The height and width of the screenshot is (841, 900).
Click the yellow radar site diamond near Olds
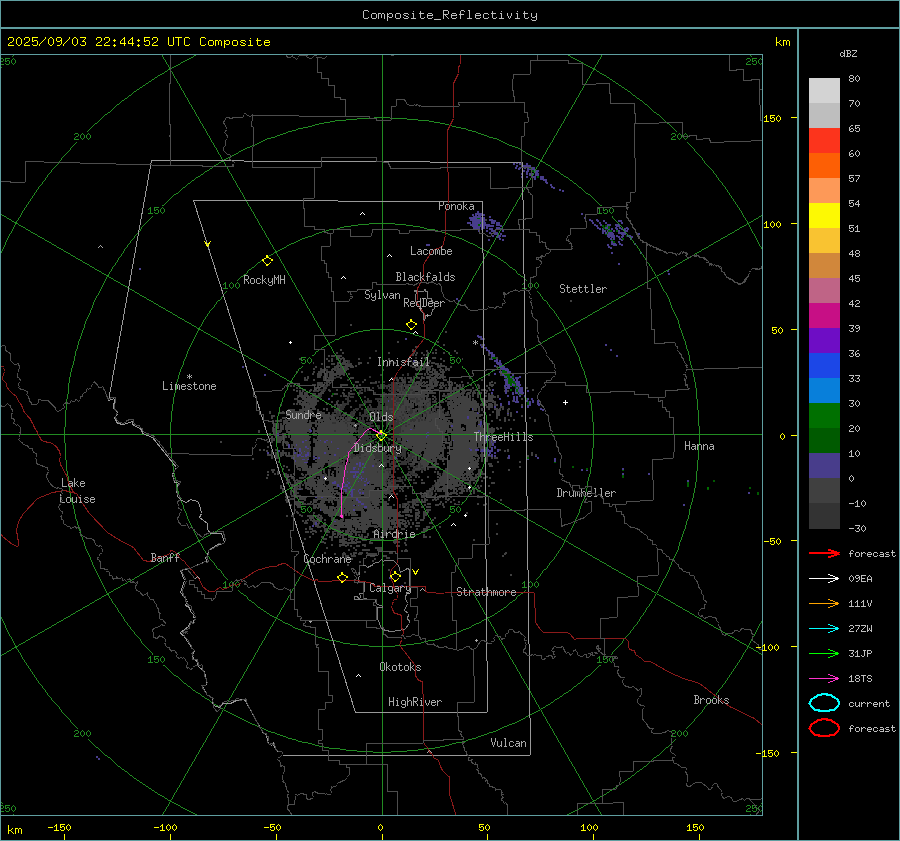click(381, 436)
